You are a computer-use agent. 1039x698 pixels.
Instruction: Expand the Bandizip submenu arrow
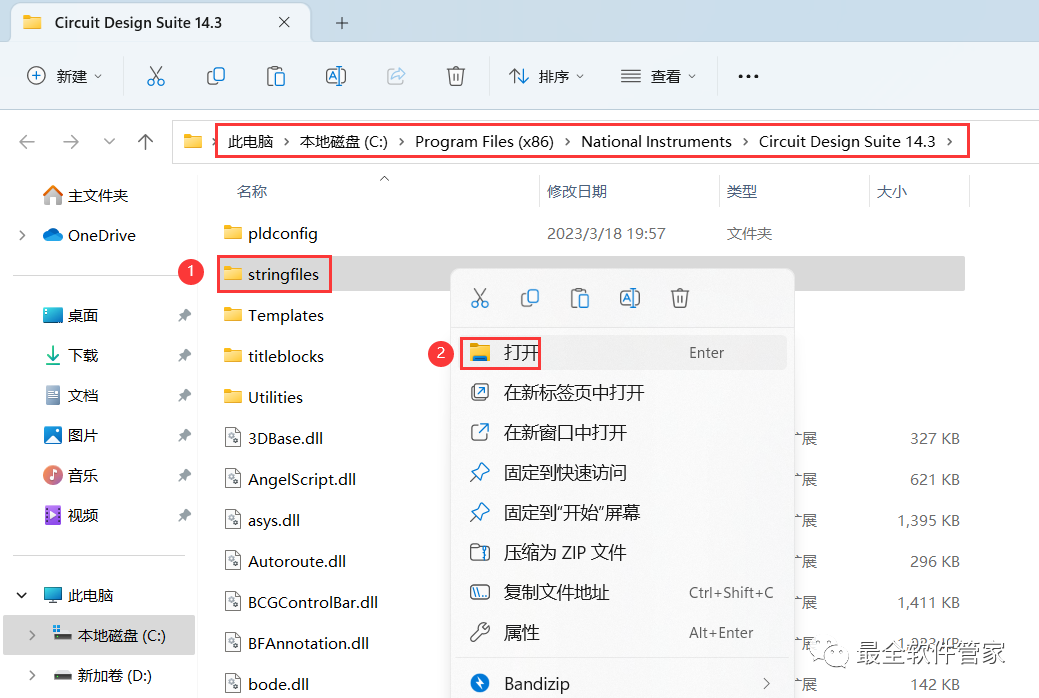(767, 683)
